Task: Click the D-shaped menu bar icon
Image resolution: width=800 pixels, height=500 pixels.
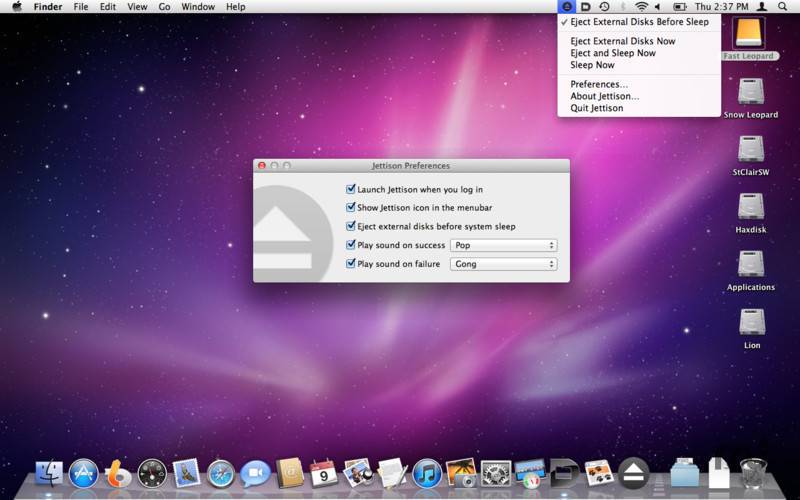Action: click(586, 7)
